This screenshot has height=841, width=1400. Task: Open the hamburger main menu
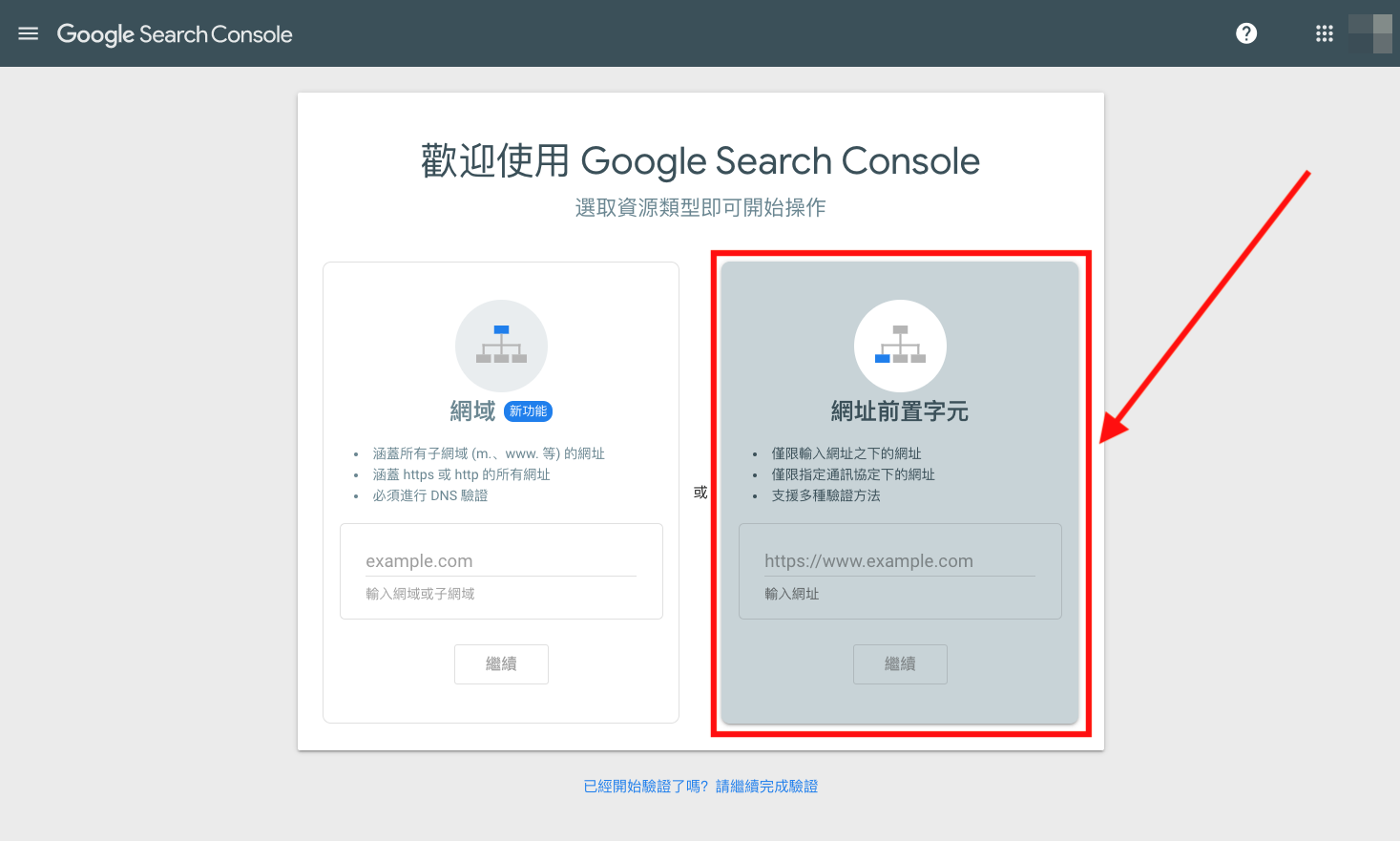(x=29, y=33)
